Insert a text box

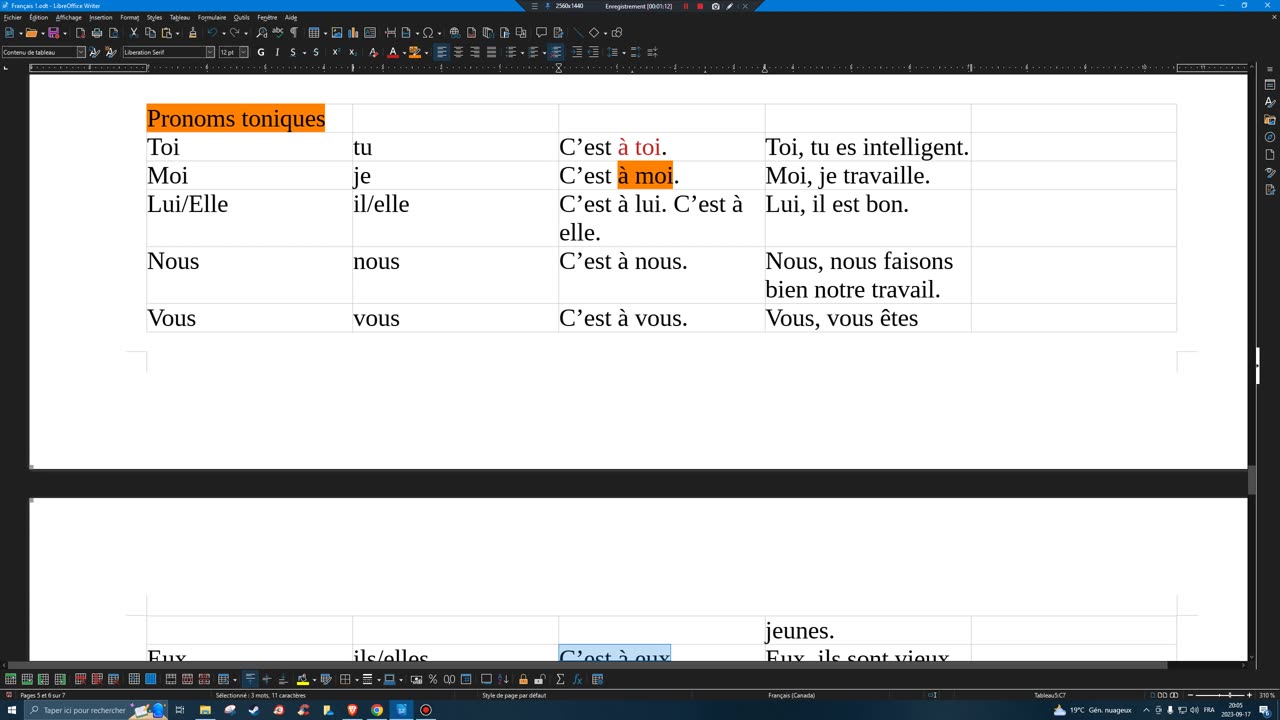point(370,33)
